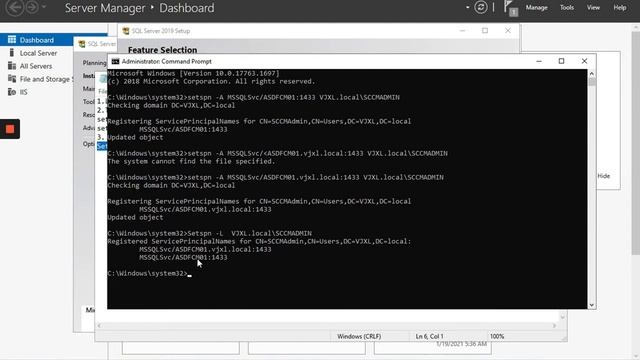Click the Command Prompt title icon
This screenshot has width=640, height=360.
115,62
